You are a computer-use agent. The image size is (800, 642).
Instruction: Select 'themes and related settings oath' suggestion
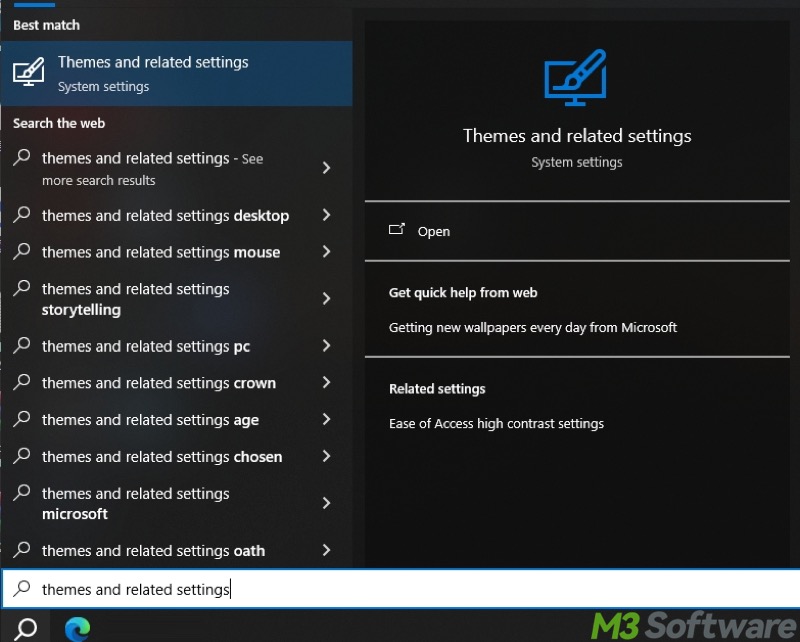pyautogui.click(x=177, y=550)
